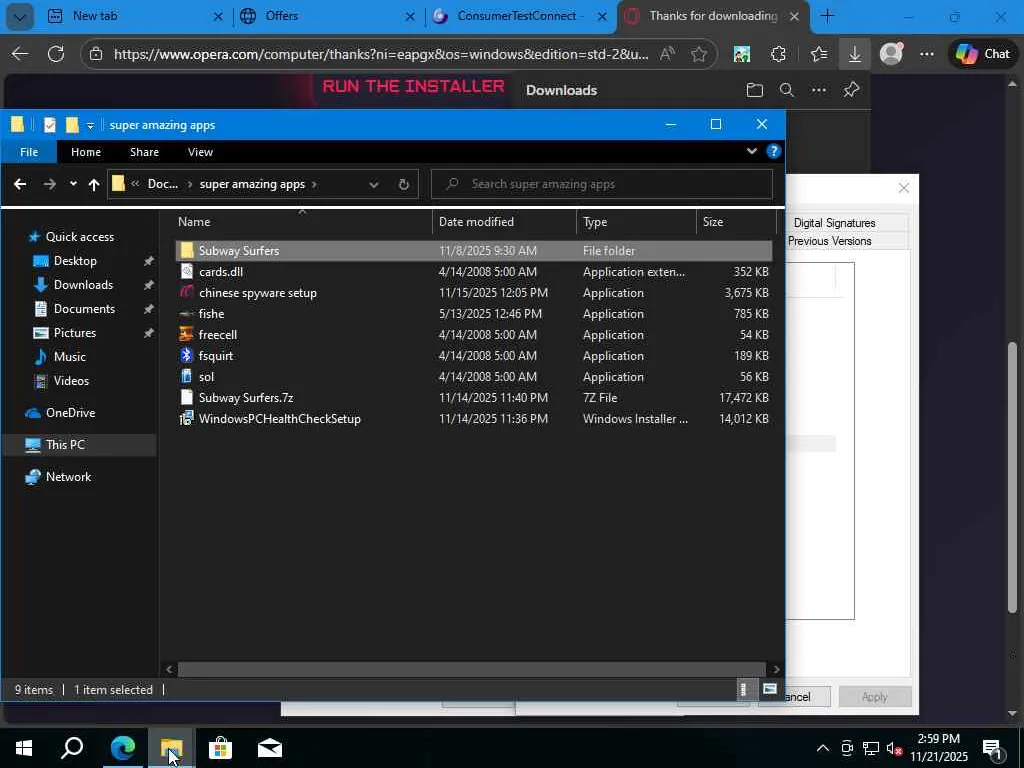Refresh the super amazing apps folder

[x=404, y=185]
